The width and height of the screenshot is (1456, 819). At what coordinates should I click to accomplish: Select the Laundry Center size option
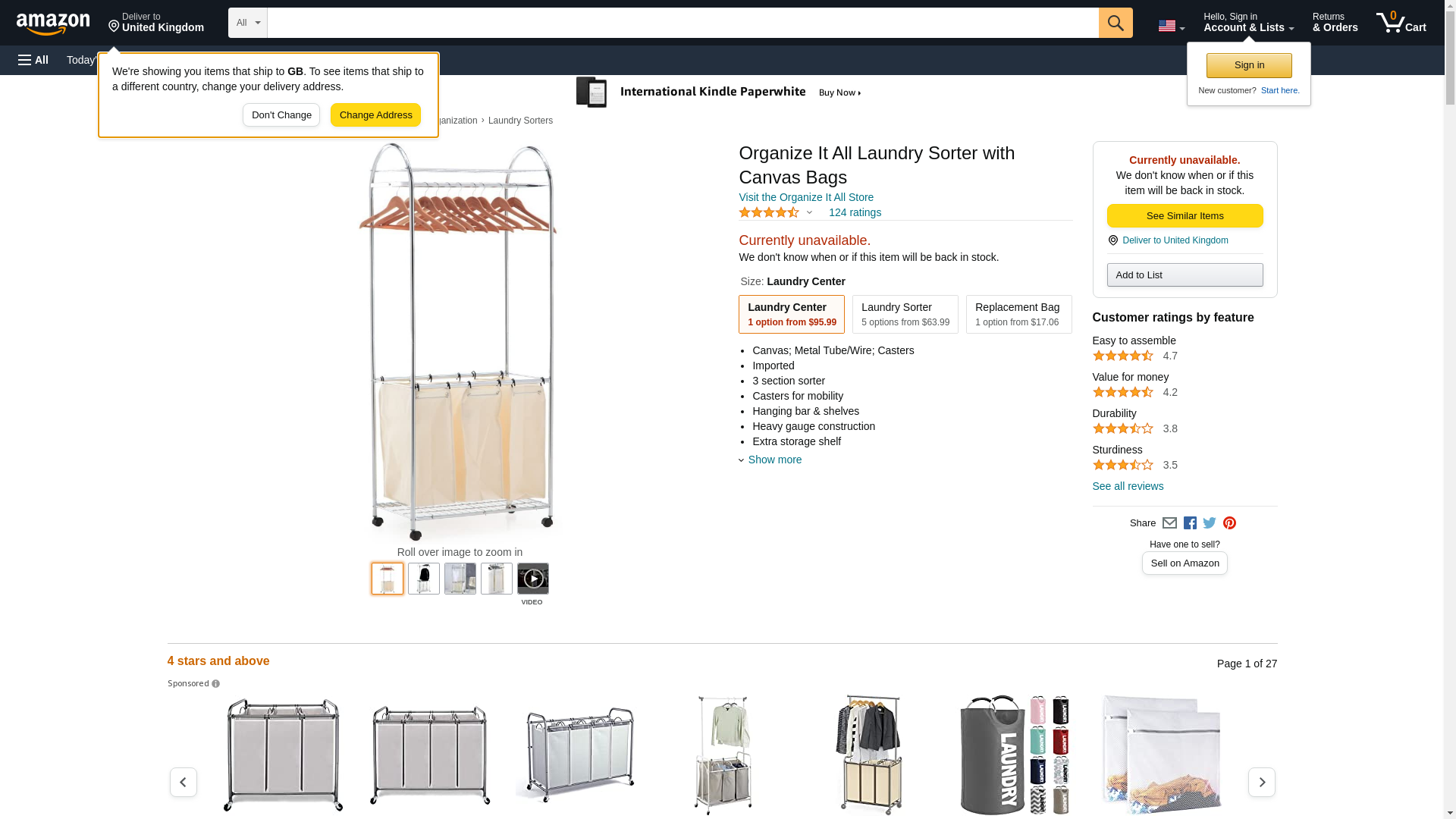point(791,314)
